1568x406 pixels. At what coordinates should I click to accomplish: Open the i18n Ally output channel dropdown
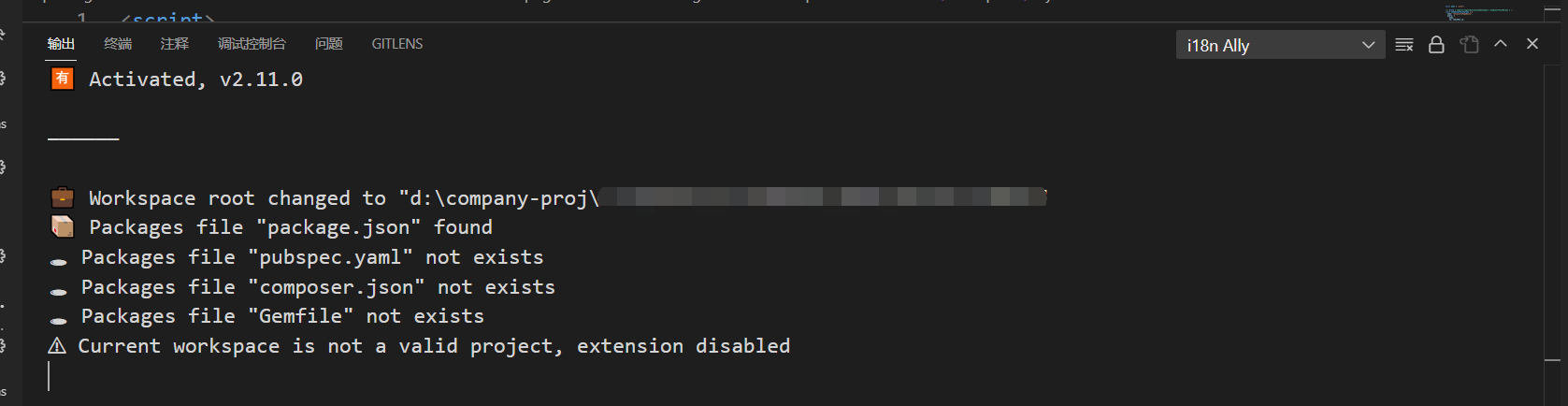point(1280,45)
